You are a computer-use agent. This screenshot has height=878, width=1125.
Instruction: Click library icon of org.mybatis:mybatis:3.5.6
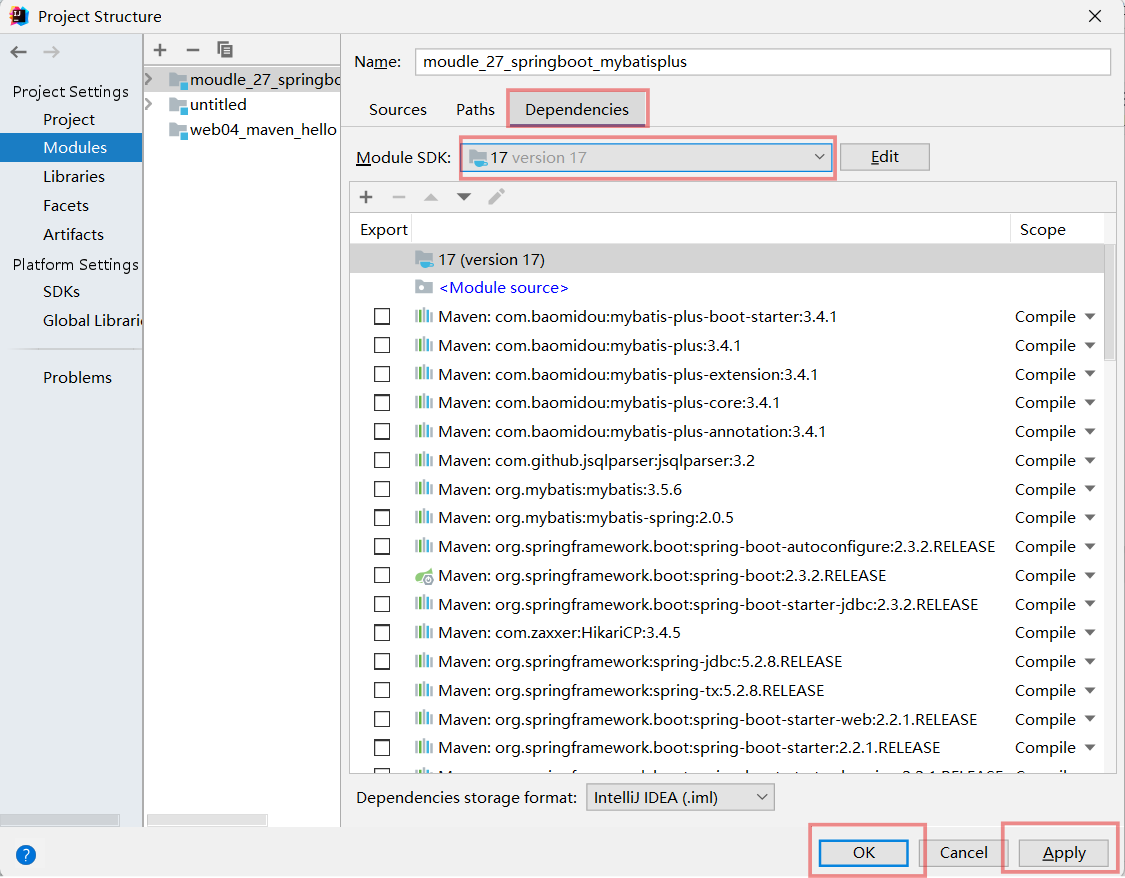(424, 488)
